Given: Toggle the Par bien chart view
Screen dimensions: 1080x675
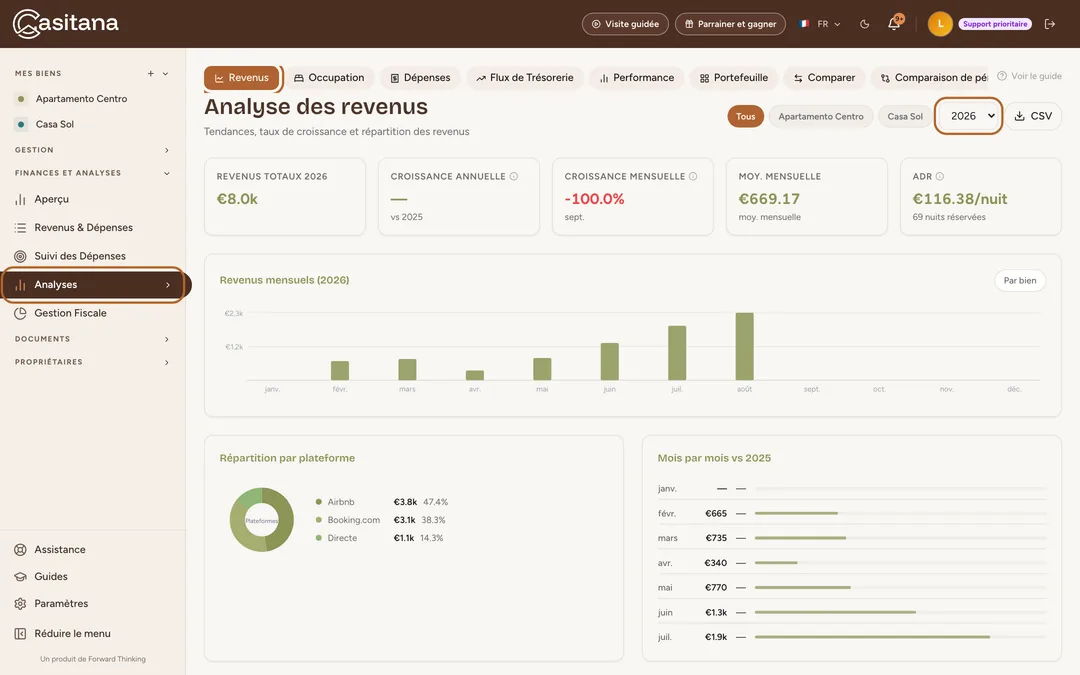Looking at the screenshot, I should pos(1019,280).
